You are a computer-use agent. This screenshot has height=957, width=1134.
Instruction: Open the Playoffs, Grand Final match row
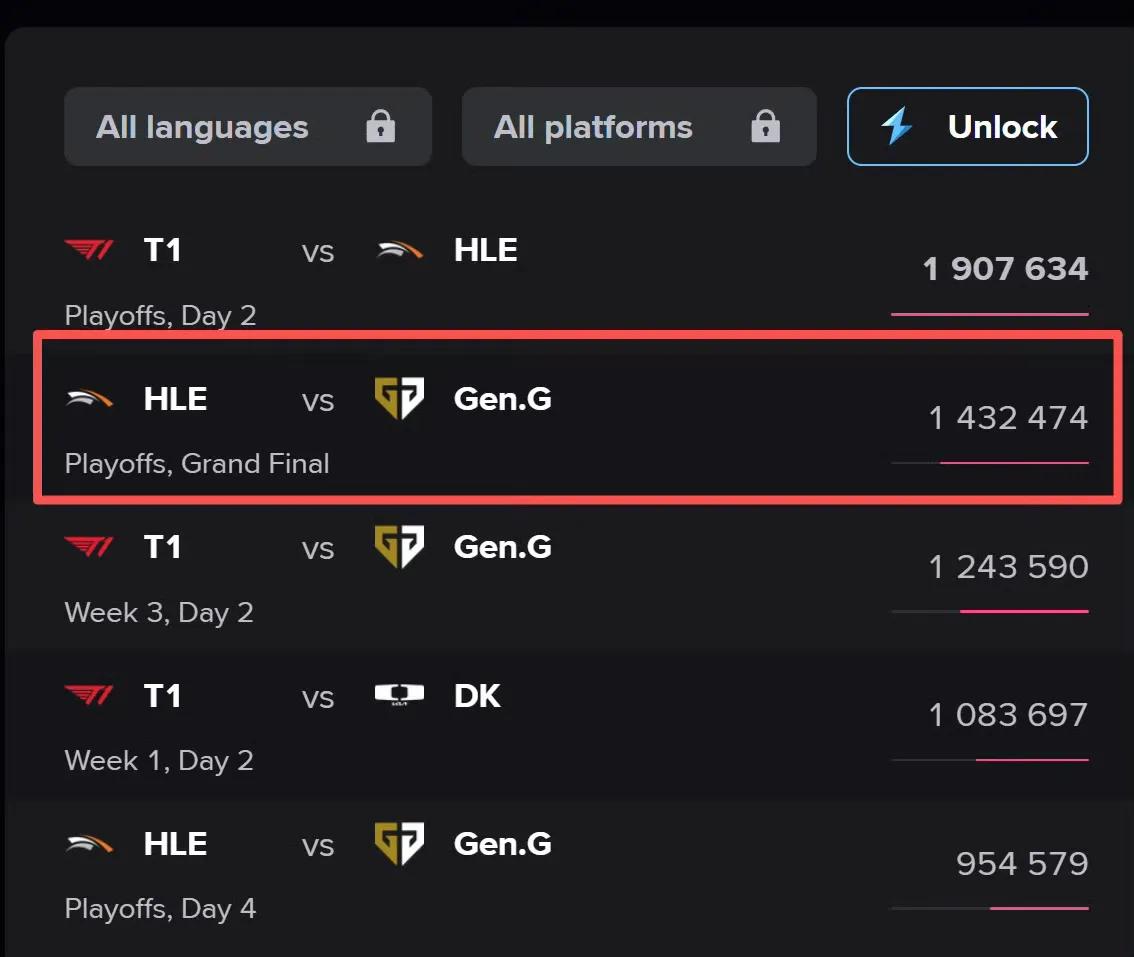point(576,418)
